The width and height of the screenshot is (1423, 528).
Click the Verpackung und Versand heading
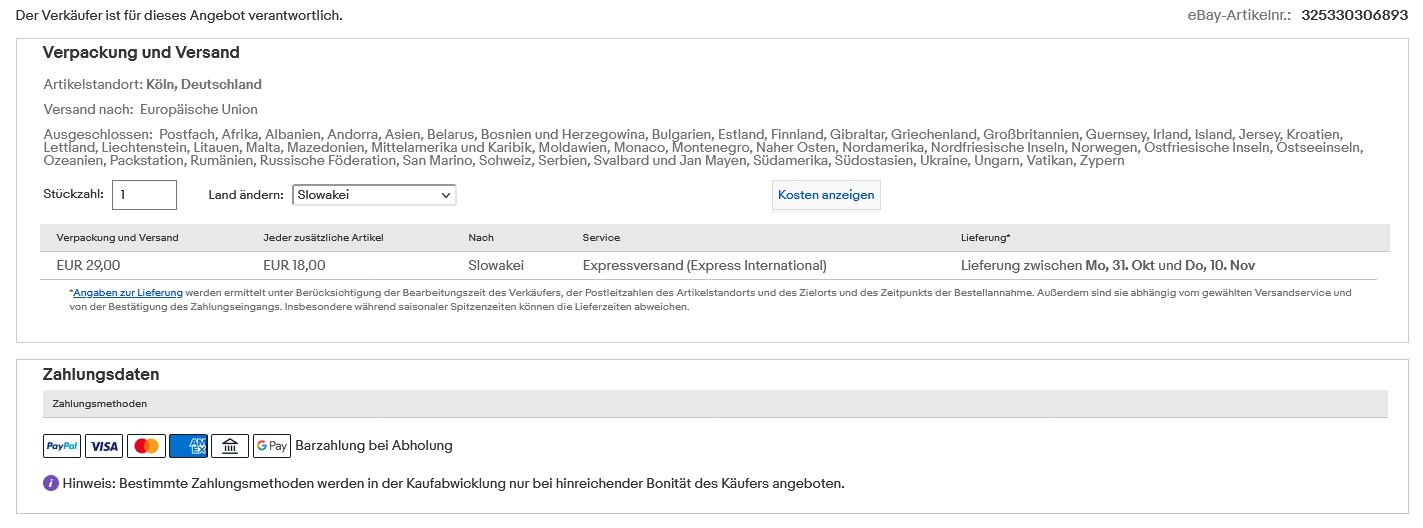pyautogui.click(x=141, y=53)
